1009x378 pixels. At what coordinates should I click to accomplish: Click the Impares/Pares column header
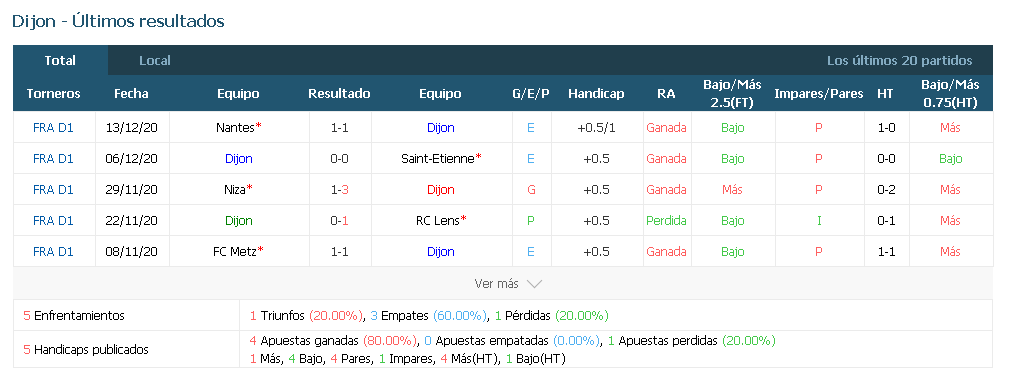pos(819,93)
